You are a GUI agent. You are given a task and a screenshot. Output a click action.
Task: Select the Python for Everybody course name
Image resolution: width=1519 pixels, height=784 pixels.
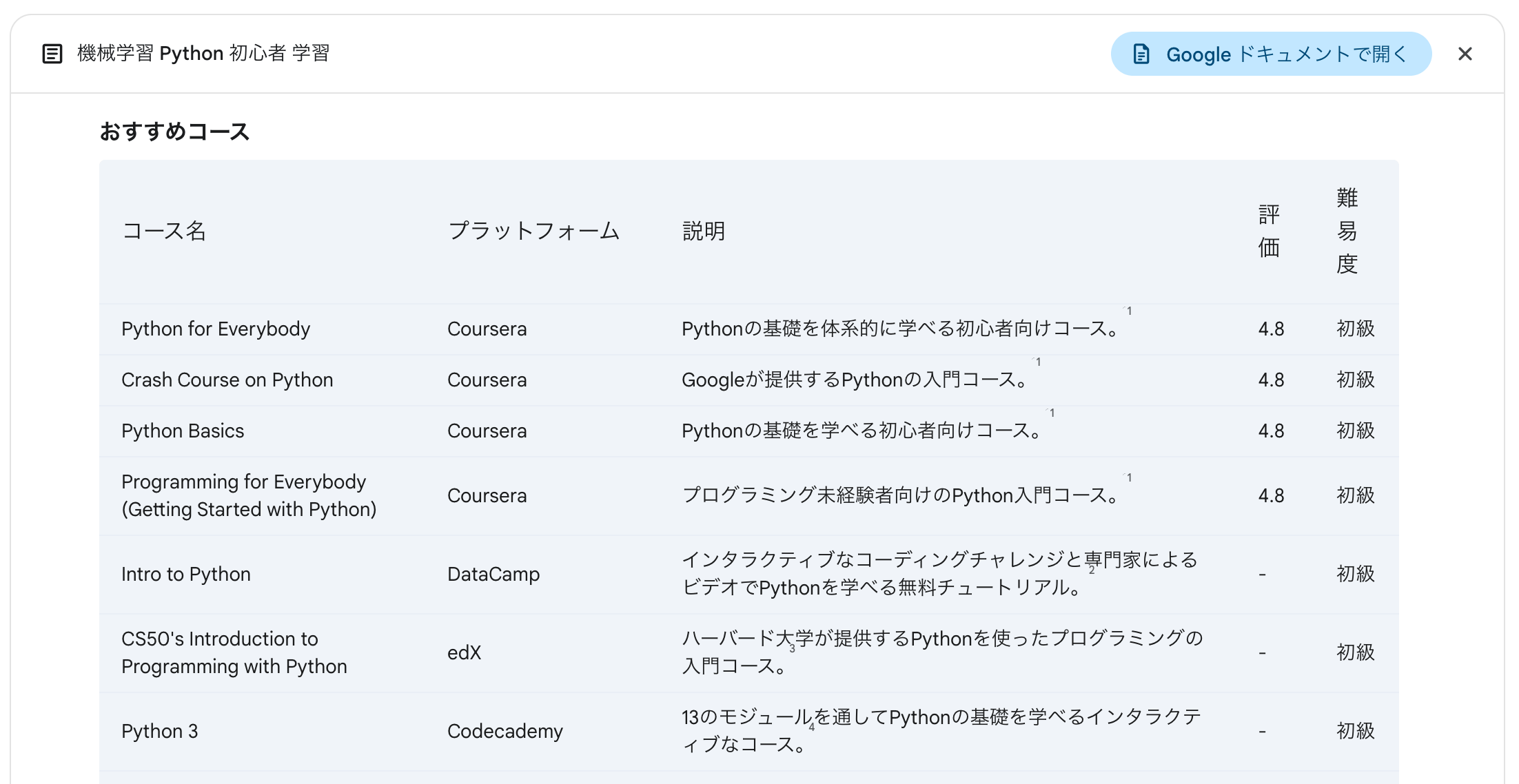[216, 329]
